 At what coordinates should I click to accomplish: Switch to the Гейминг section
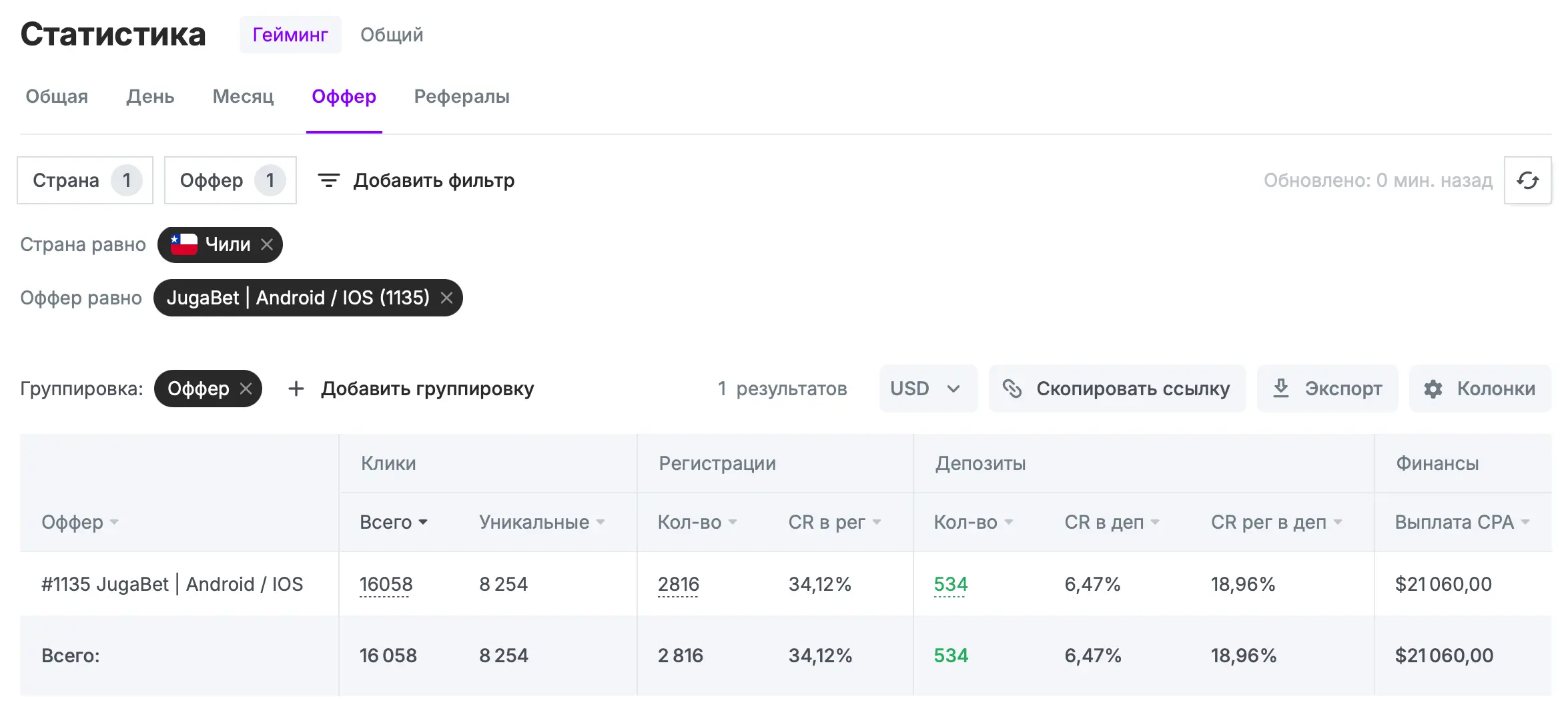tap(290, 35)
